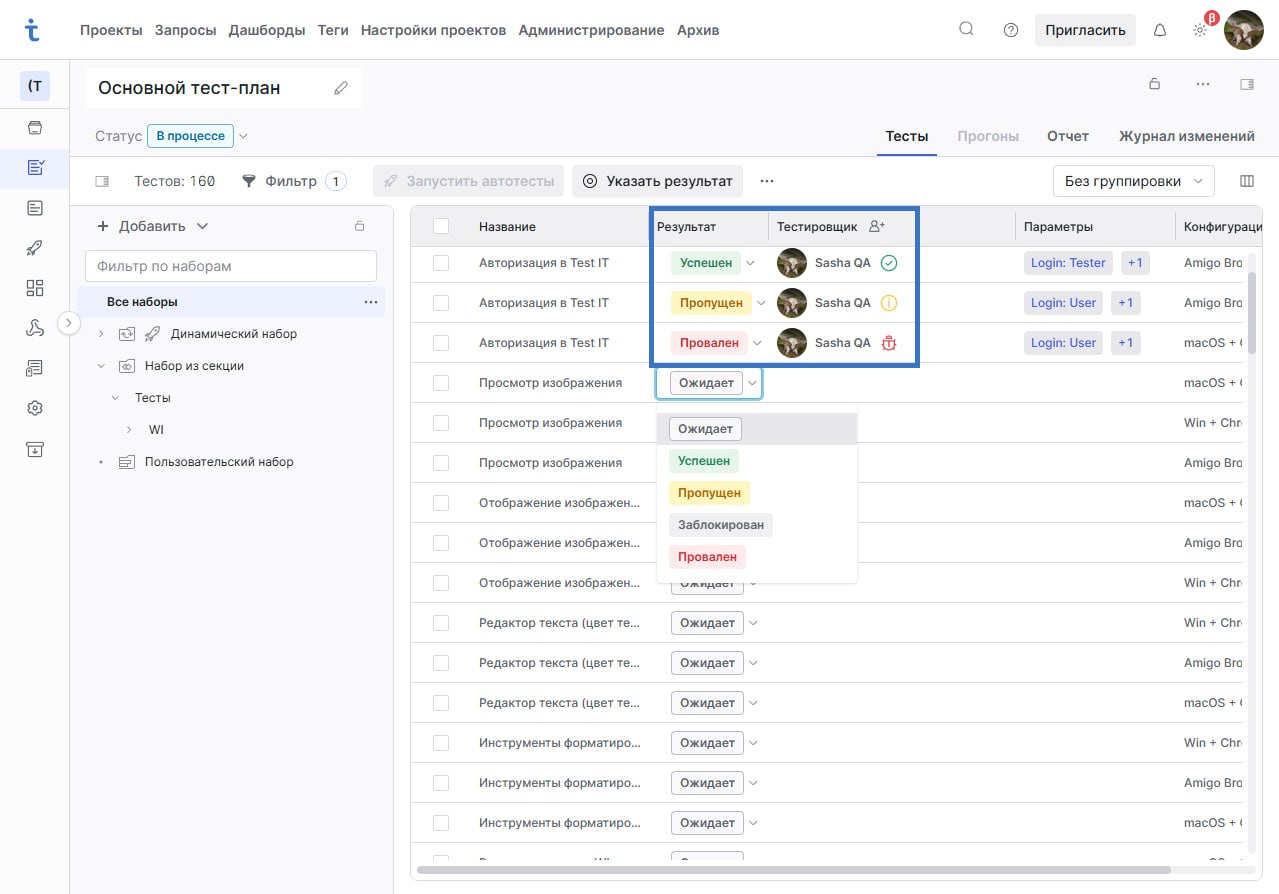Click the search magnifier icon

pyautogui.click(x=966, y=29)
